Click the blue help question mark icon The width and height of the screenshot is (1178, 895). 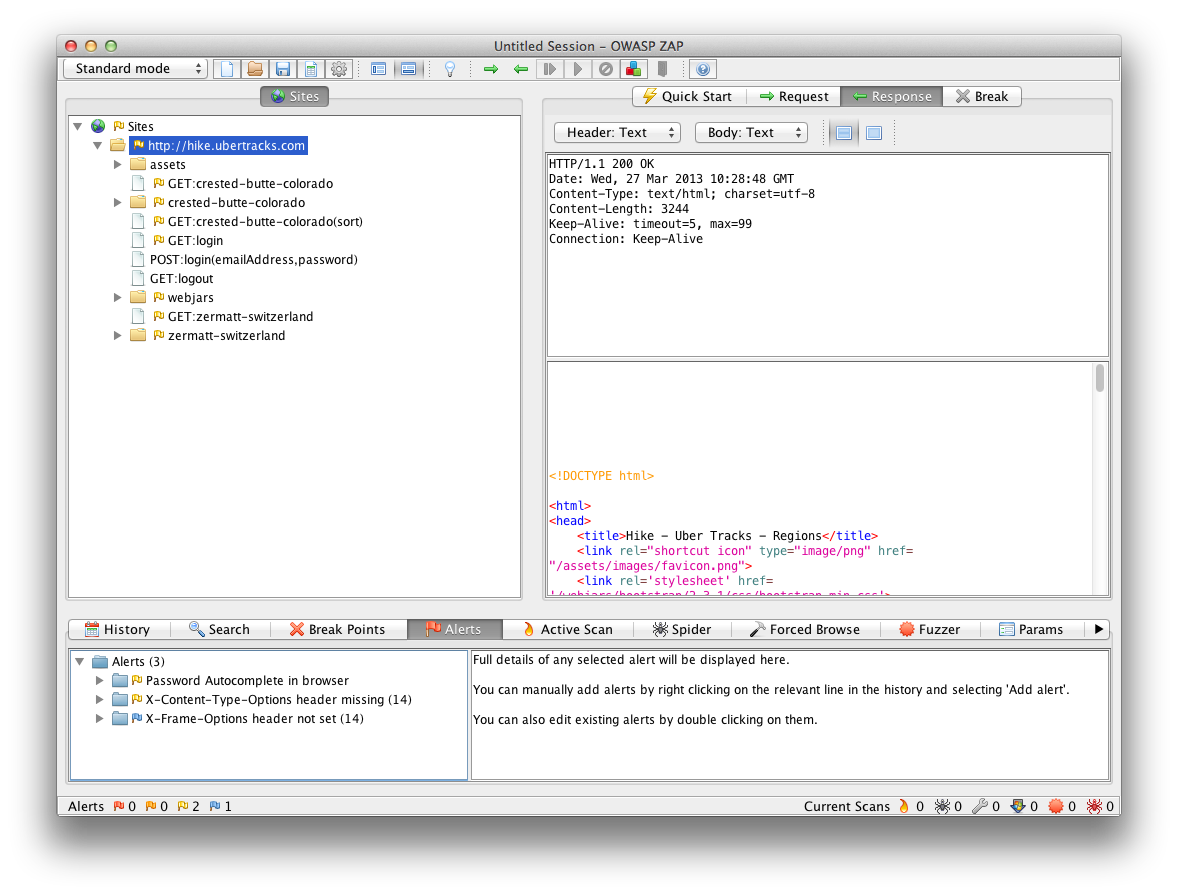702,69
